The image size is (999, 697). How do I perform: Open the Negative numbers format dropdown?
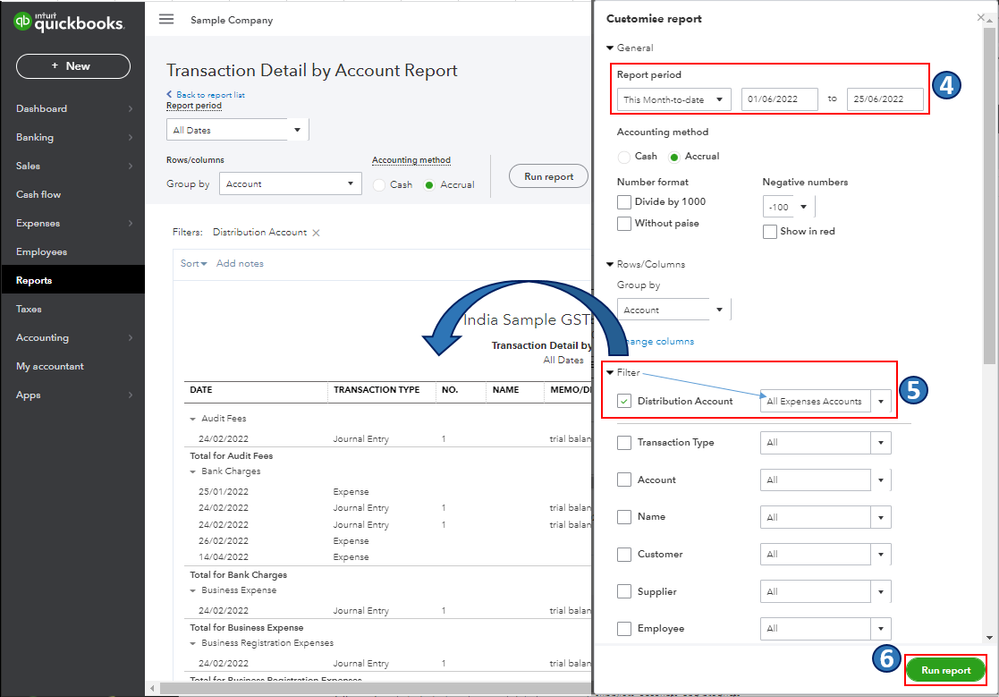pos(788,207)
